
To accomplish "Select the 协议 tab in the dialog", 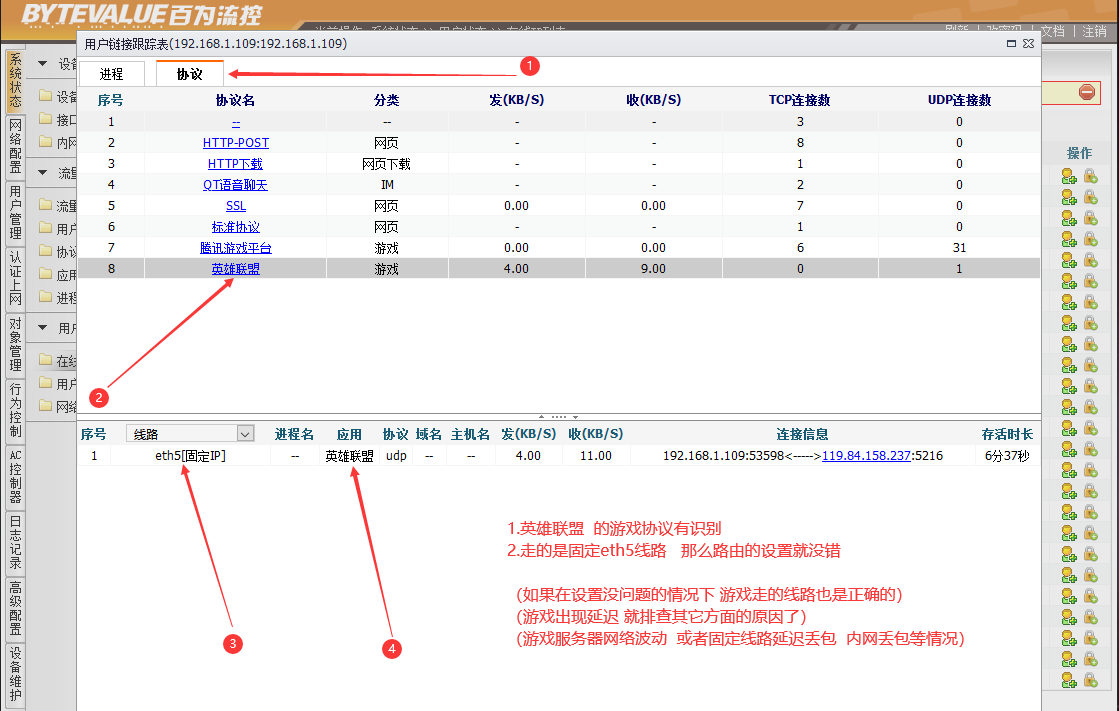I will pyautogui.click(x=189, y=74).
